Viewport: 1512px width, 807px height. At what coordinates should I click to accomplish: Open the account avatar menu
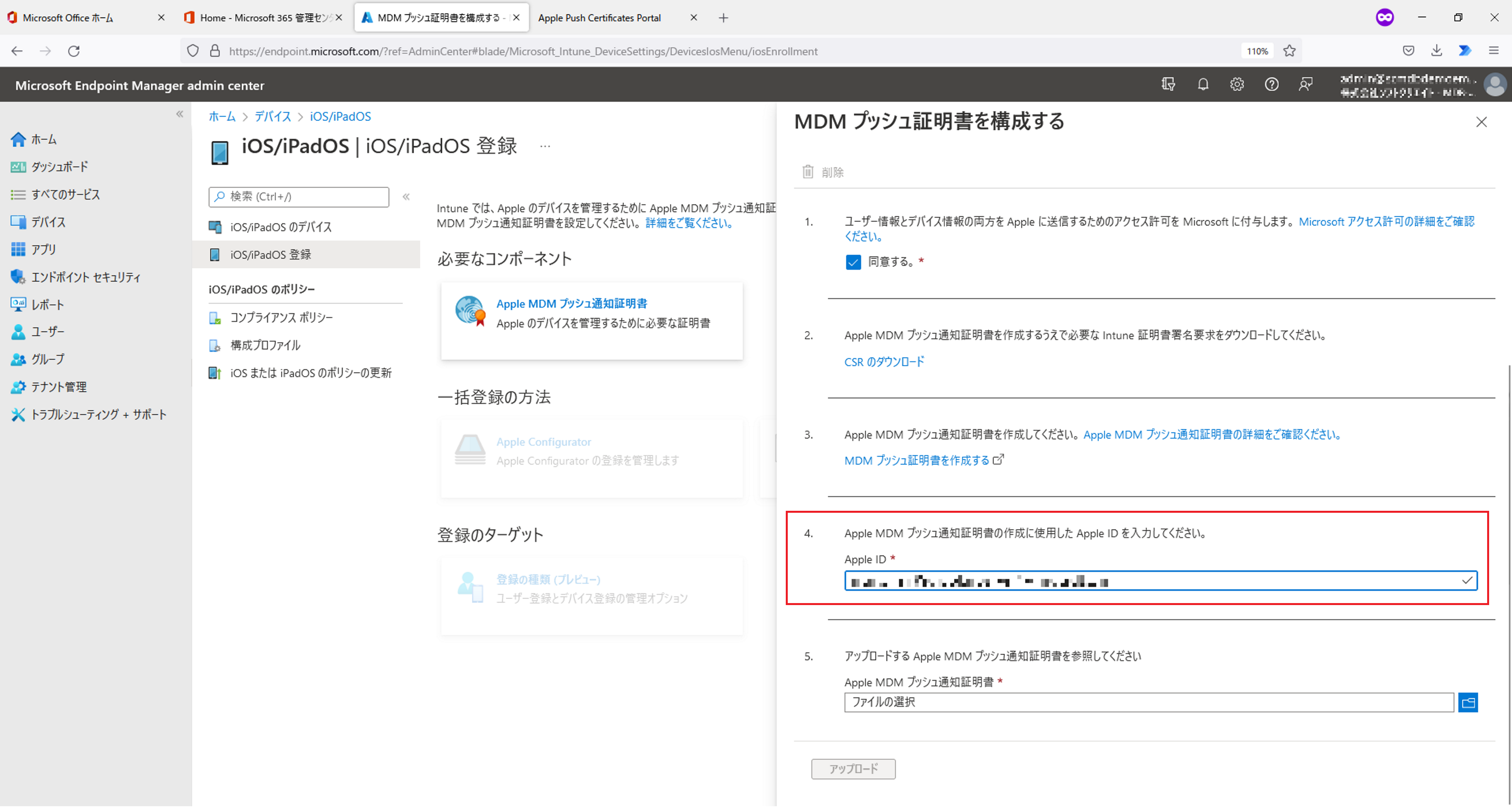point(1494,84)
